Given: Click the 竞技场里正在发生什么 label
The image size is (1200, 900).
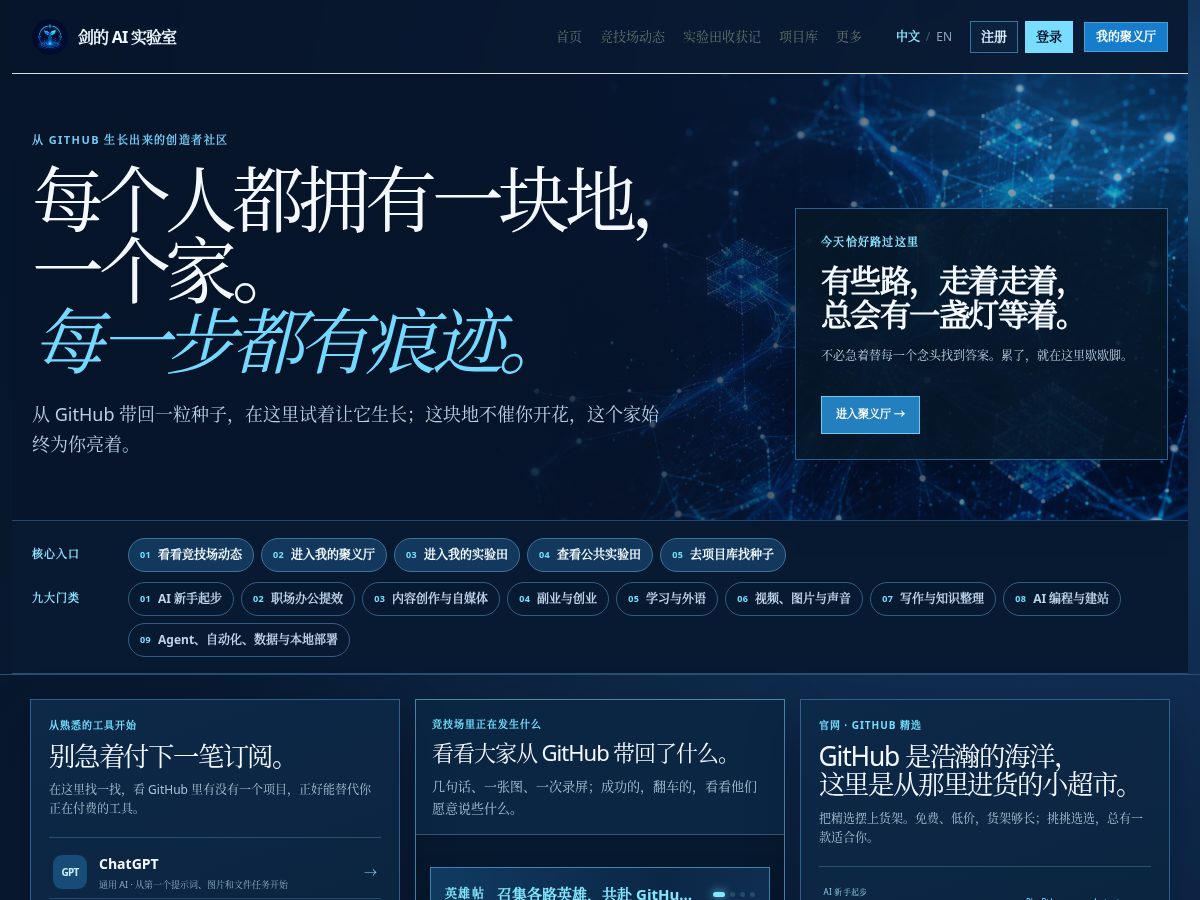Looking at the screenshot, I should 486,724.
